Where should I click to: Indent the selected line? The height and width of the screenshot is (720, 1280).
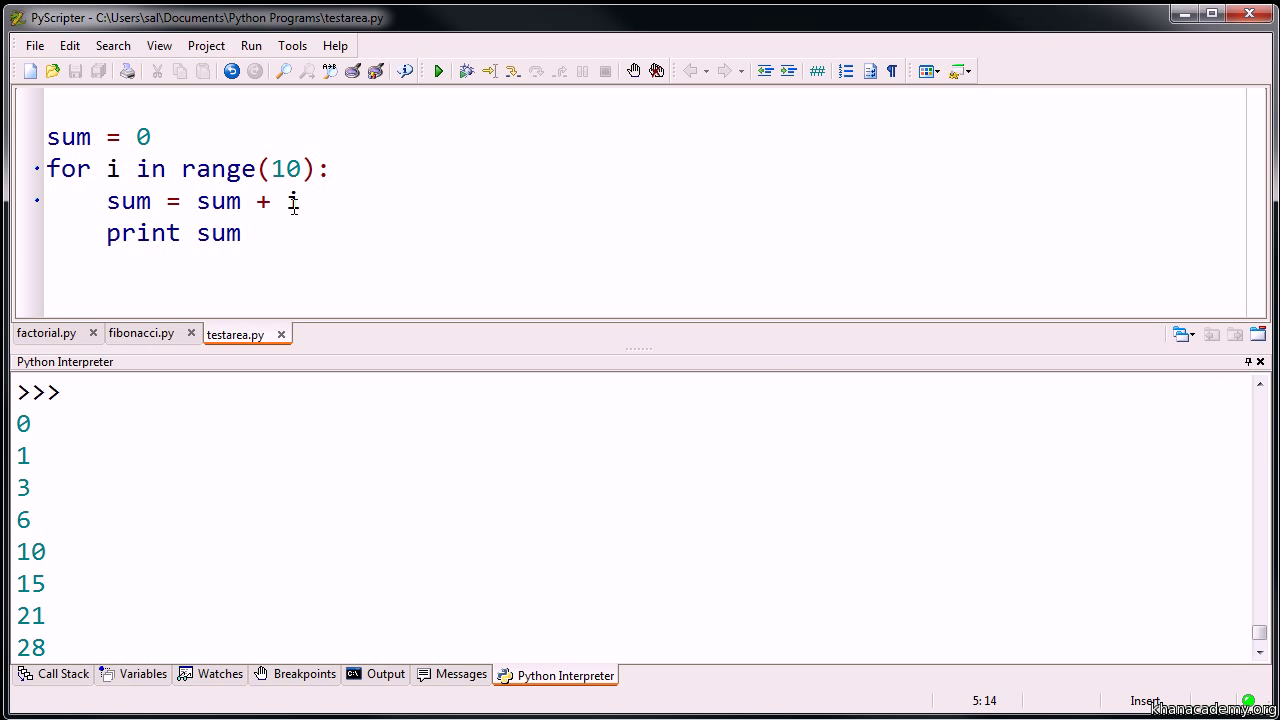tap(791, 70)
